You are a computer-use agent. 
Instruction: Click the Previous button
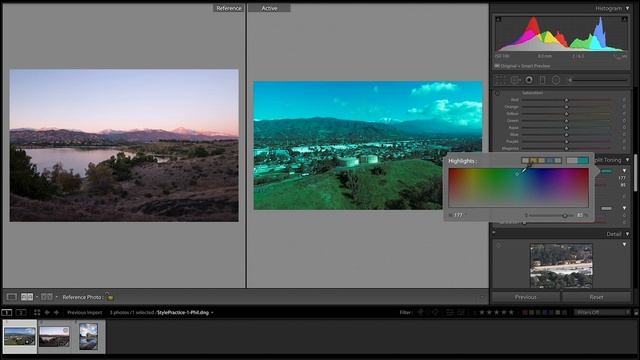click(x=526, y=297)
